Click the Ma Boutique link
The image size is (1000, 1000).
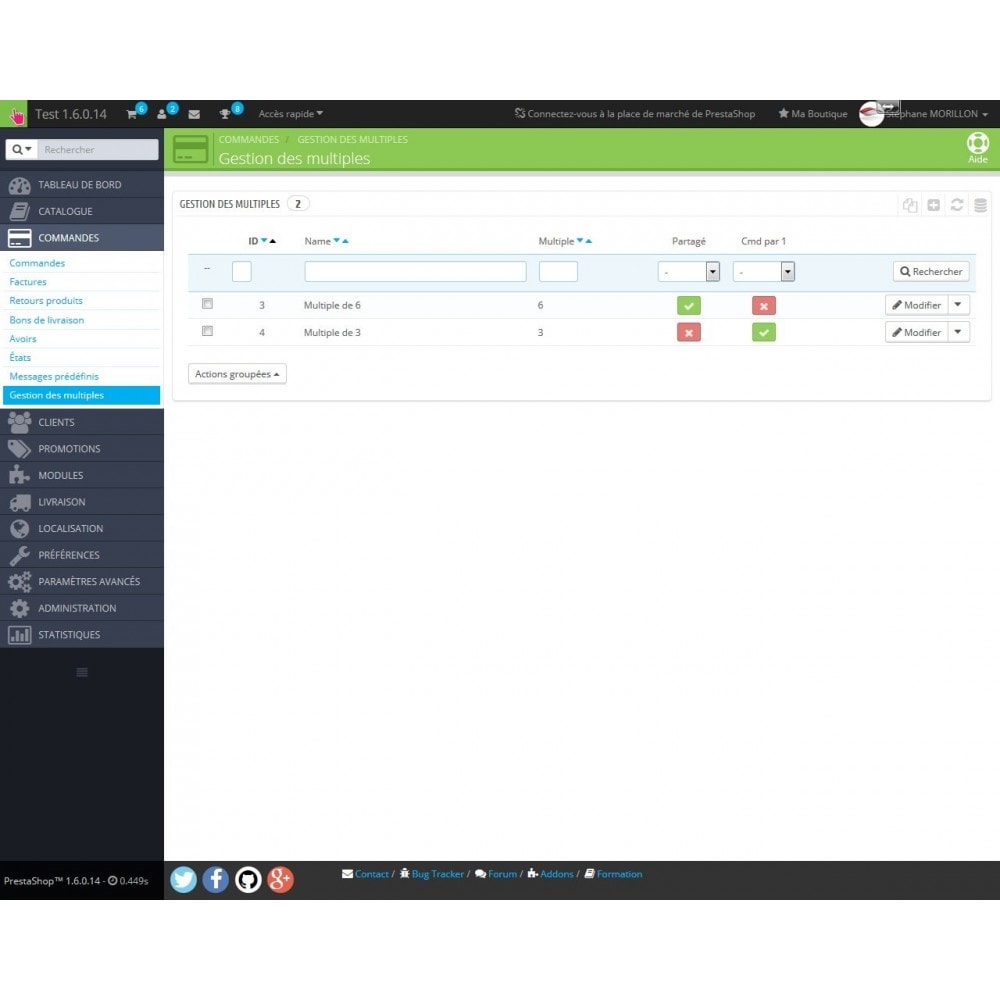point(812,114)
